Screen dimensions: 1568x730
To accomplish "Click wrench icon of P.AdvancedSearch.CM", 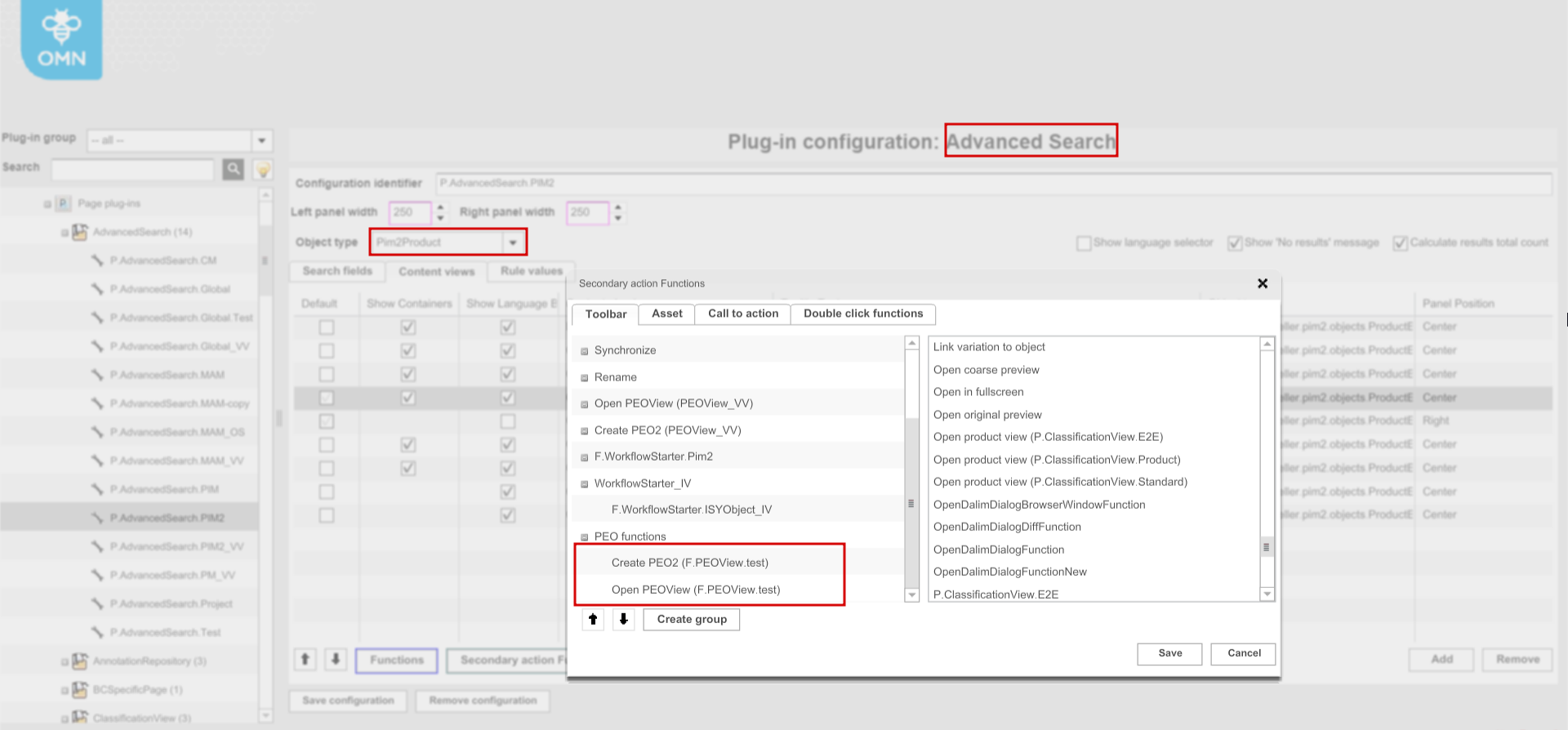I will [97, 260].
